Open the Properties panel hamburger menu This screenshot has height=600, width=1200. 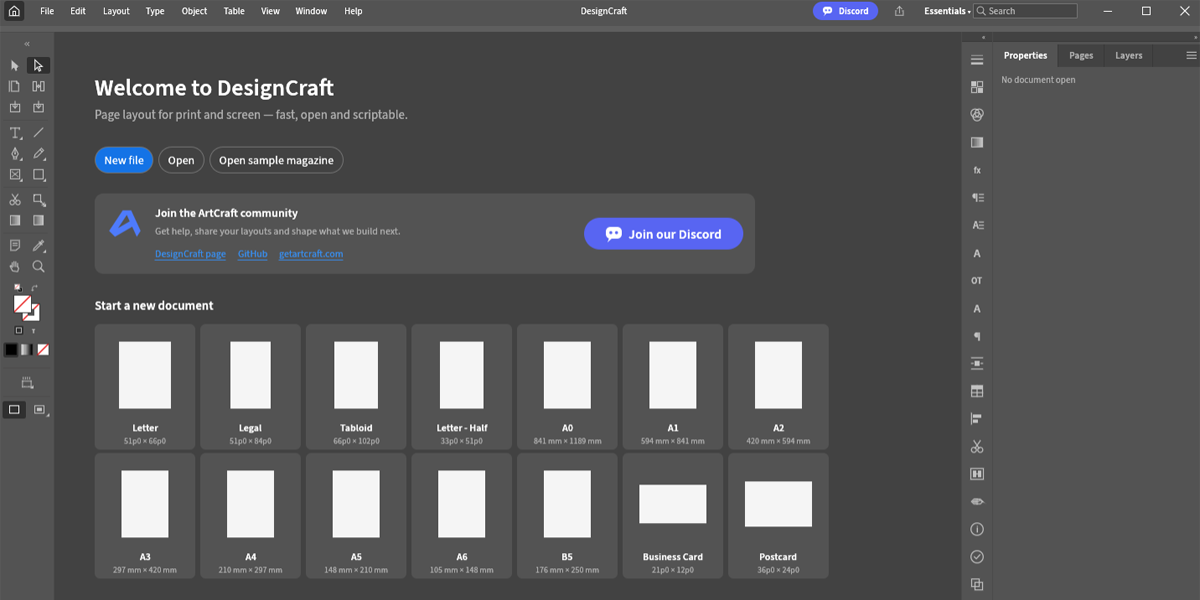[1190, 55]
